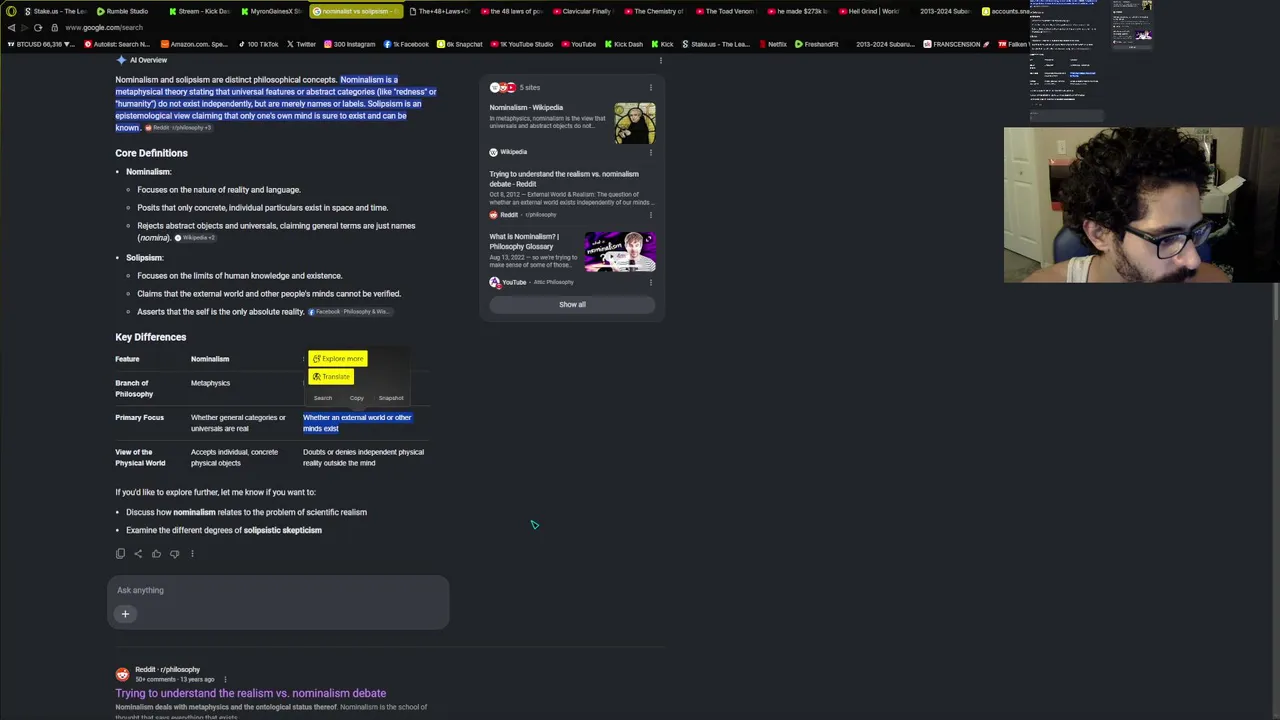Click 'Doubts or denies independent physical reality' cell
This screenshot has width=1280, height=720.
coord(363,457)
